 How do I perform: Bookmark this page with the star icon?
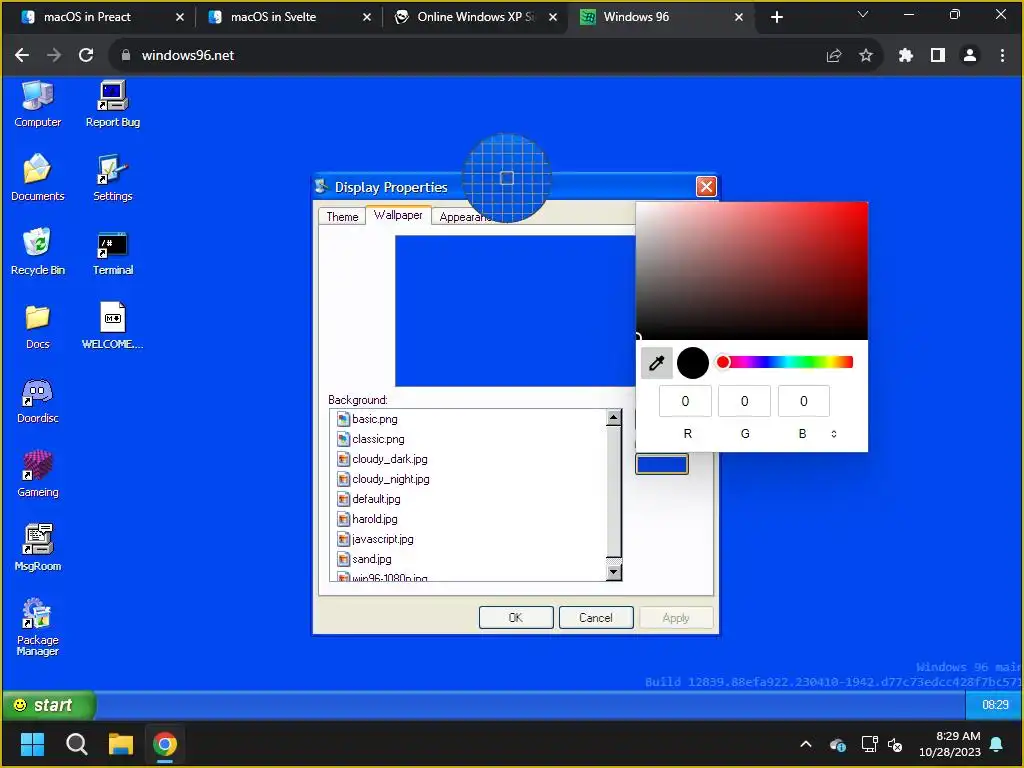[x=865, y=56]
